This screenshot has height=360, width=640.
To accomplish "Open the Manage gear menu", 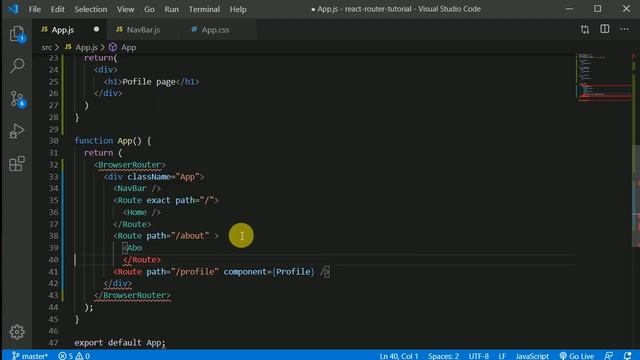I will tap(17, 332).
